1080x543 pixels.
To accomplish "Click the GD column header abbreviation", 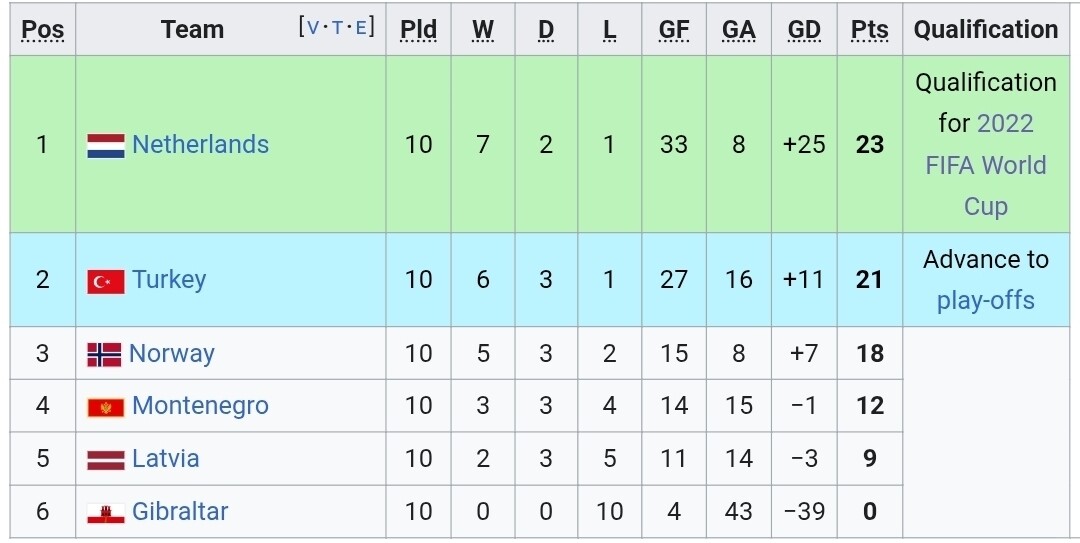I will pos(804,30).
